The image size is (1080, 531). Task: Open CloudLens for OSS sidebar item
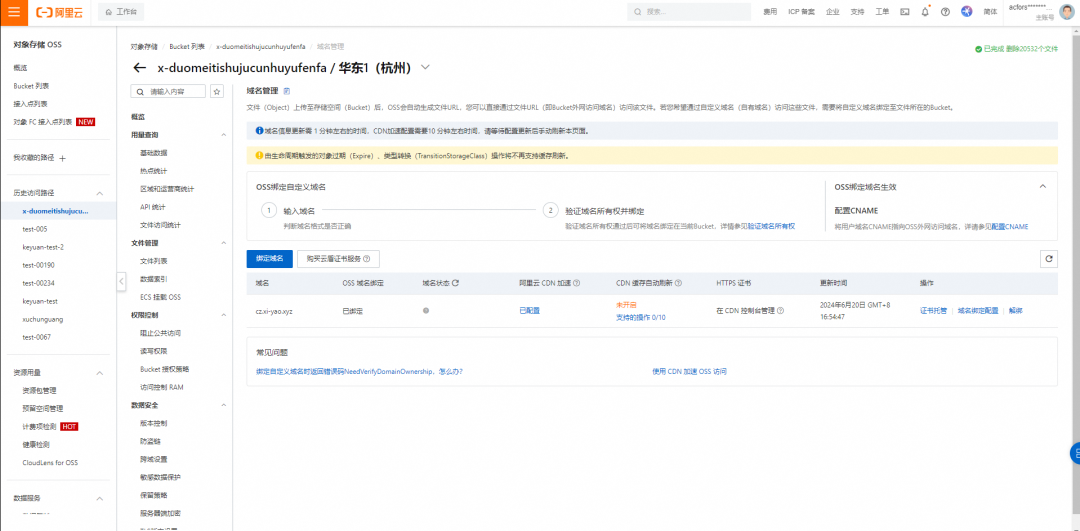(50, 463)
